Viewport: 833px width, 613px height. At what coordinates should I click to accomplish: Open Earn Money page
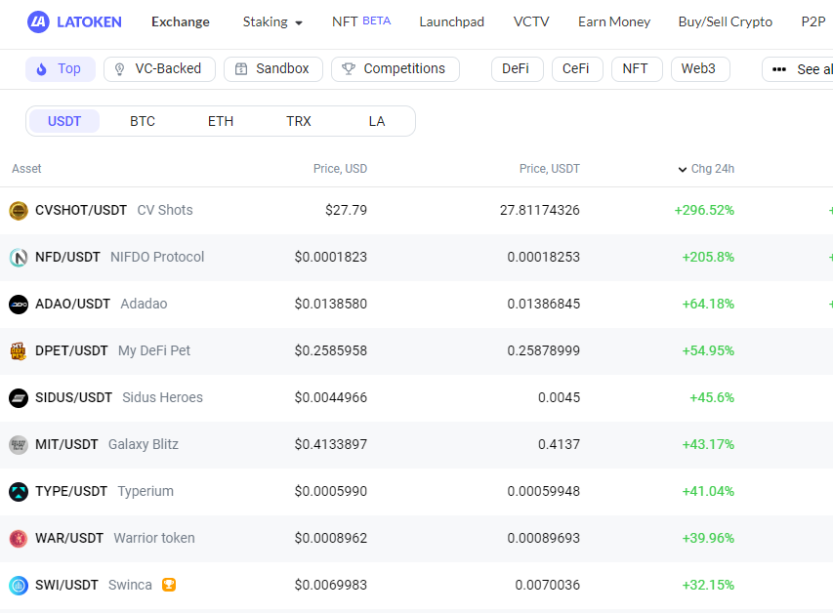[614, 22]
